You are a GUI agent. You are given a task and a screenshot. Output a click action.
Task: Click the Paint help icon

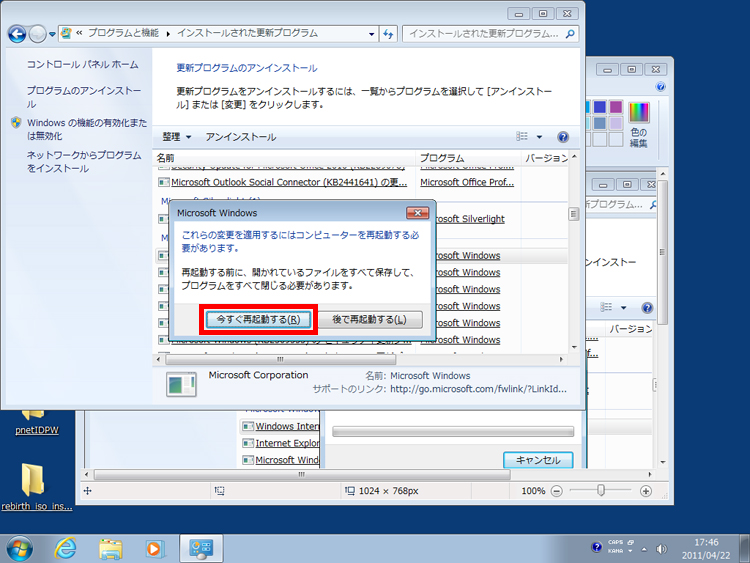[661, 87]
